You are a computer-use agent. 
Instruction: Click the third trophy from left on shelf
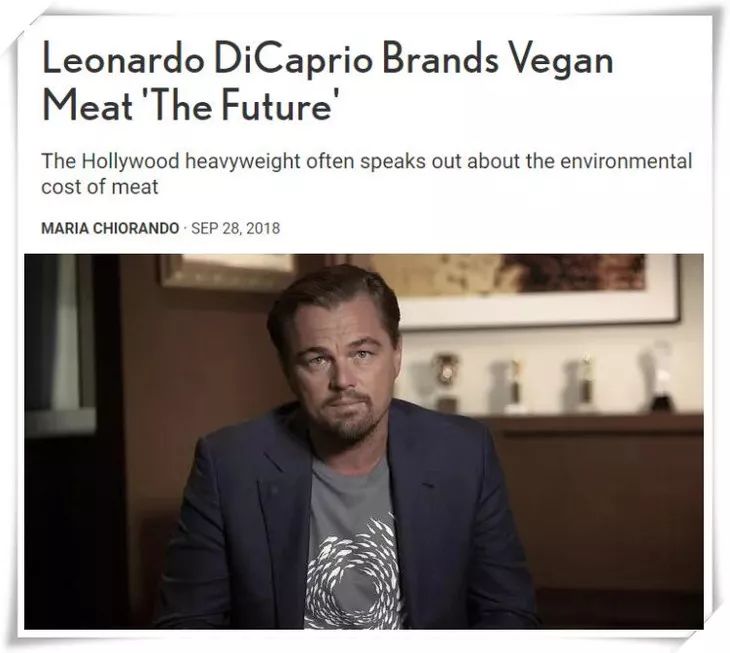(580, 384)
